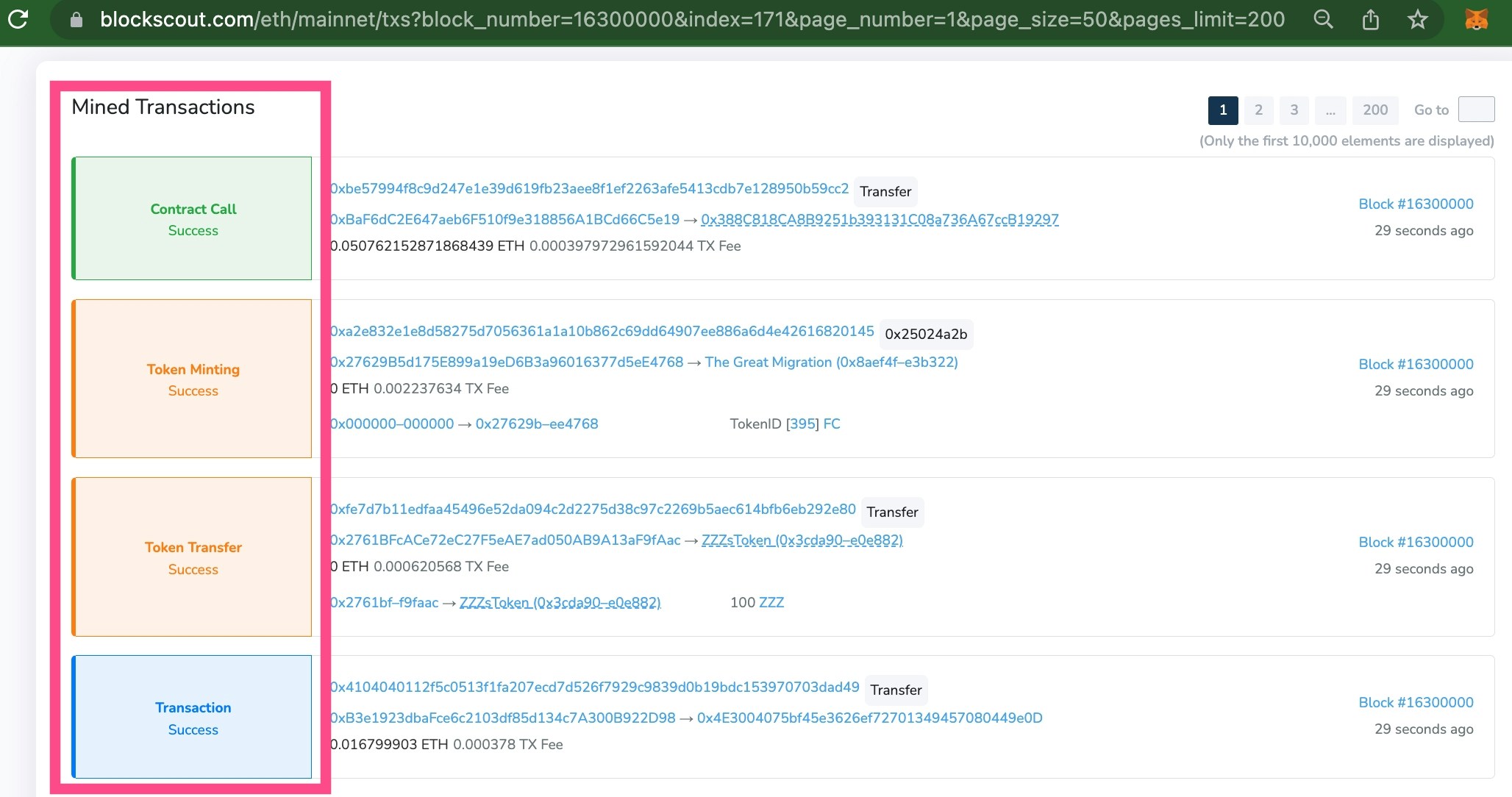The image size is (1512, 797).
Task: Click the share page icon
Action: pos(1370,20)
